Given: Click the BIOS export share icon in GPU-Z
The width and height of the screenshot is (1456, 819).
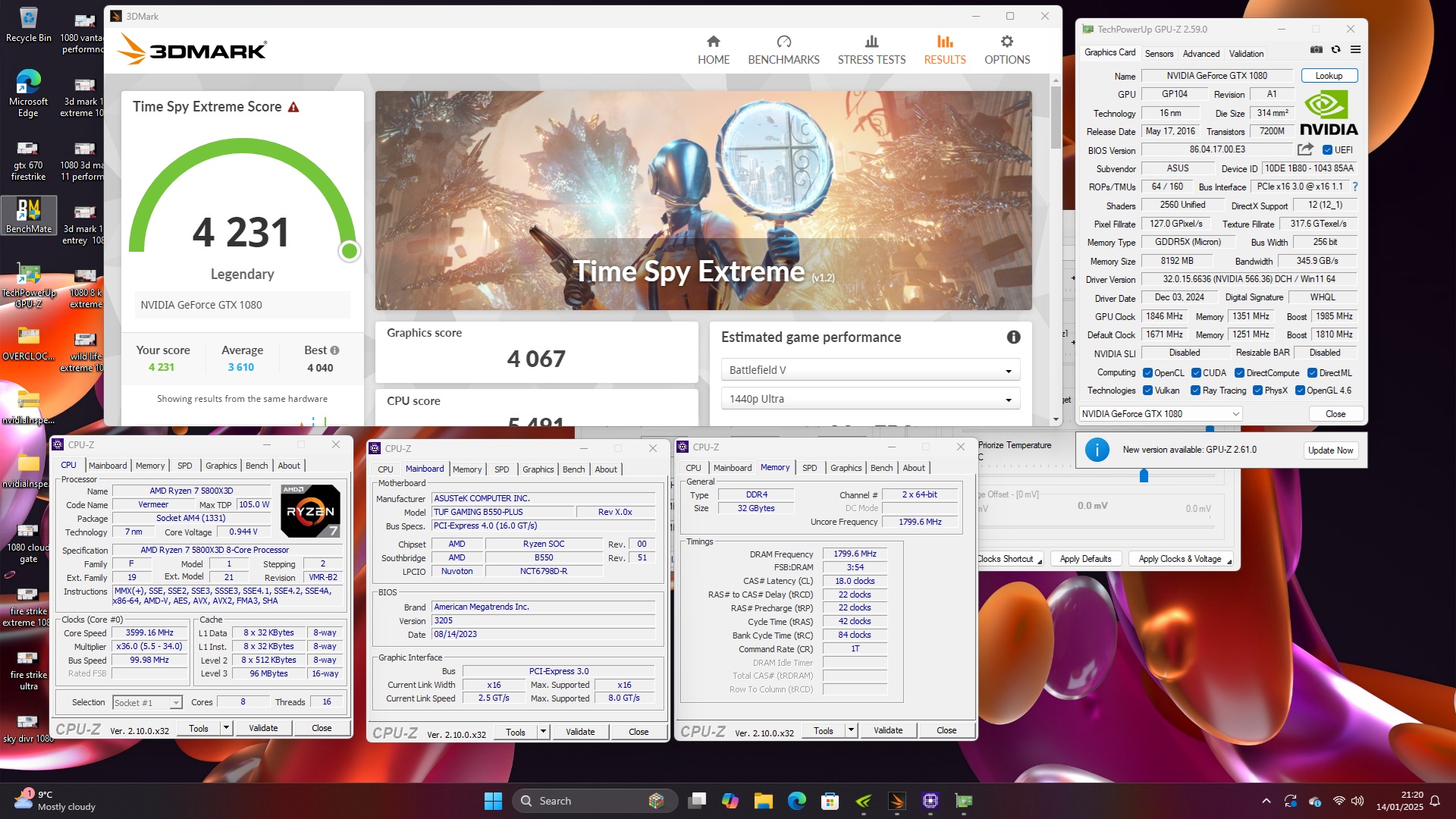Looking at the screenshot, I should click(x=1305, y=149).
